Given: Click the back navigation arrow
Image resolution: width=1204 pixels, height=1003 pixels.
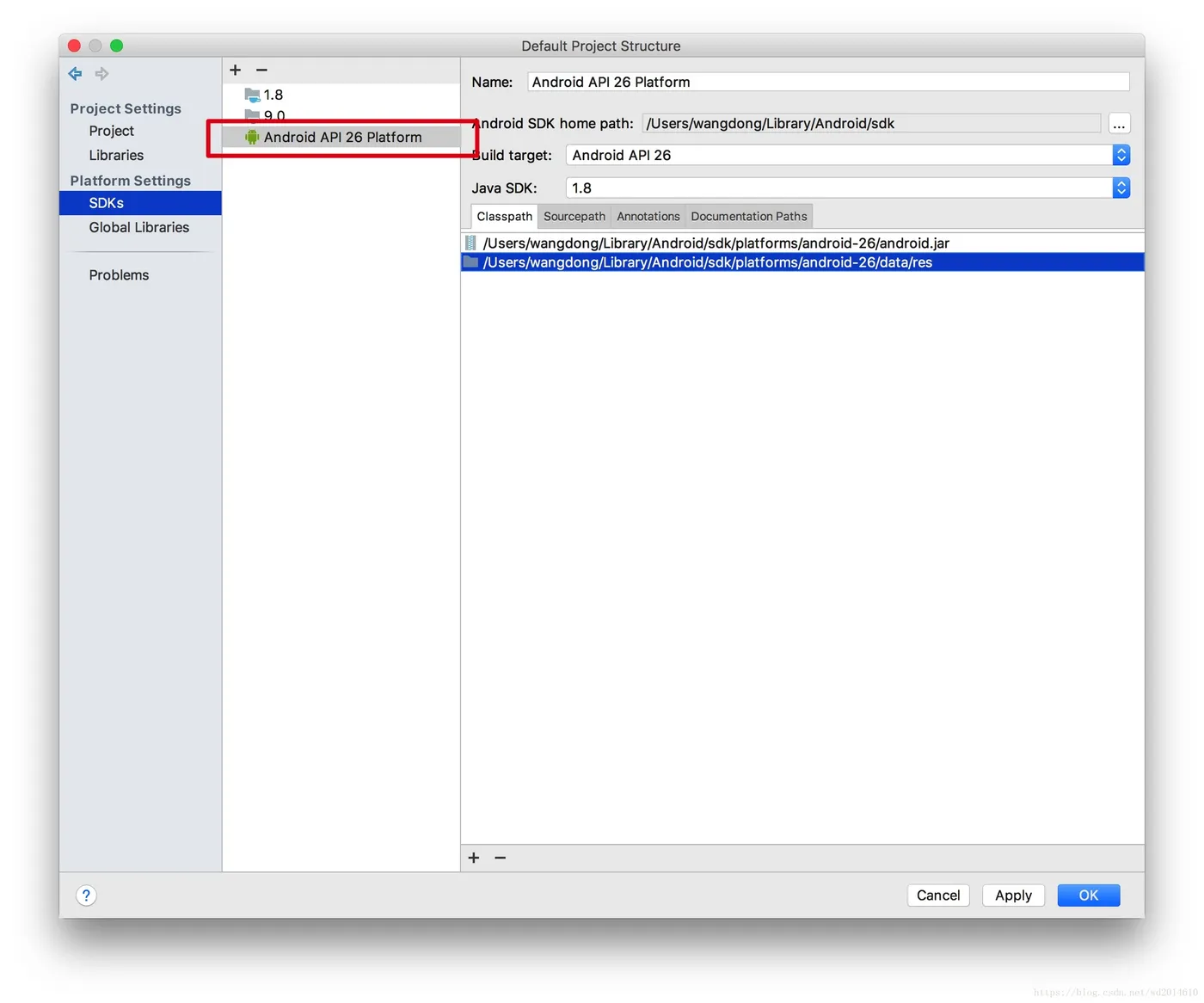Looking at the screenshot, I should [x=76, y=74].
